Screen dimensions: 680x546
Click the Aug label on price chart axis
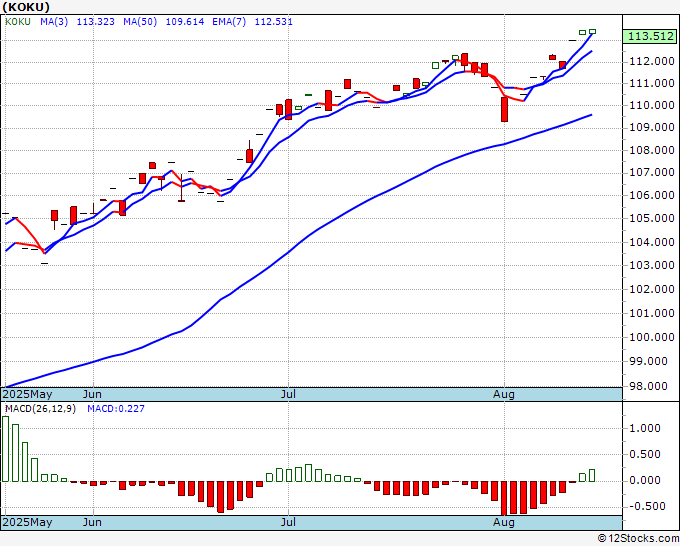pyautogui.click(x=504, y=394)
